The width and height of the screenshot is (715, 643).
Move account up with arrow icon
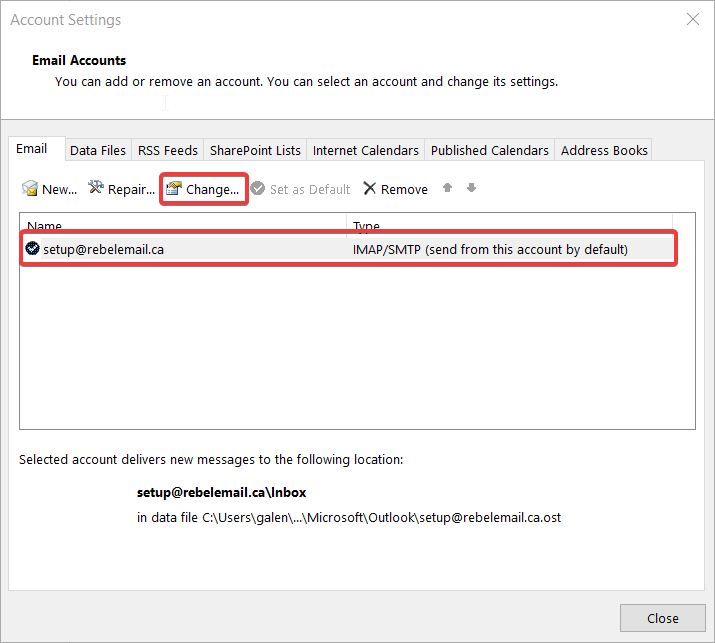447,187
